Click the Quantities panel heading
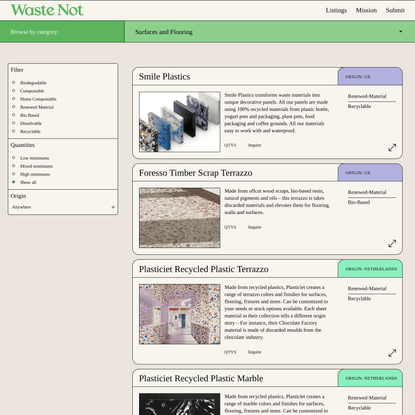This screenshot has height=415, width=415. pyautogui.click(x=23, y=145)
